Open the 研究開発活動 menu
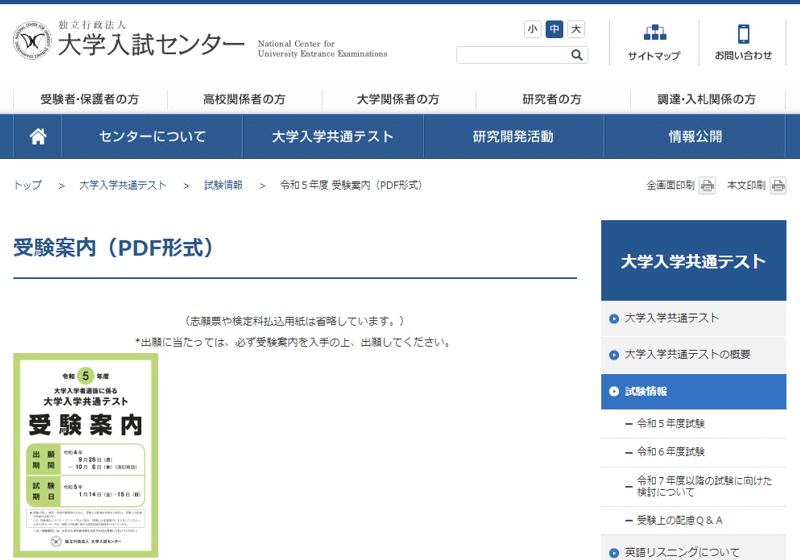This screenshot has height=560, width=800. pos(513,136)
